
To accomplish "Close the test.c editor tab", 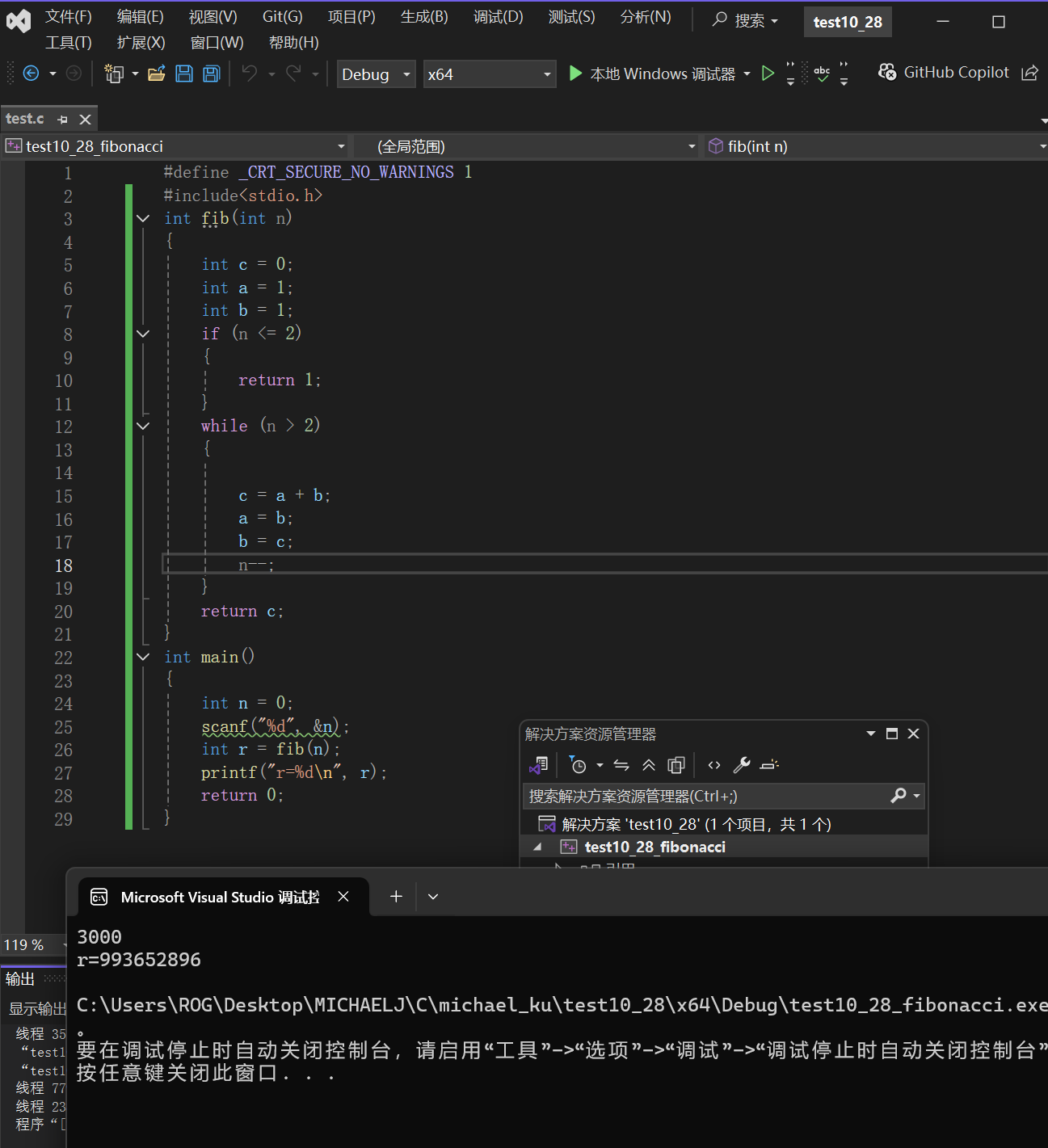I will pos(85,120).
